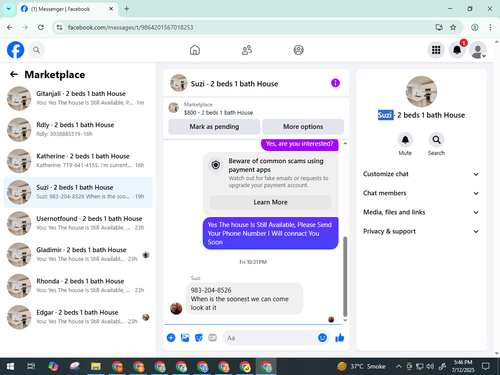Viewport: 500px width, 375px height.
Task: Click the volume icon in system tray
Action: (430, 367)
